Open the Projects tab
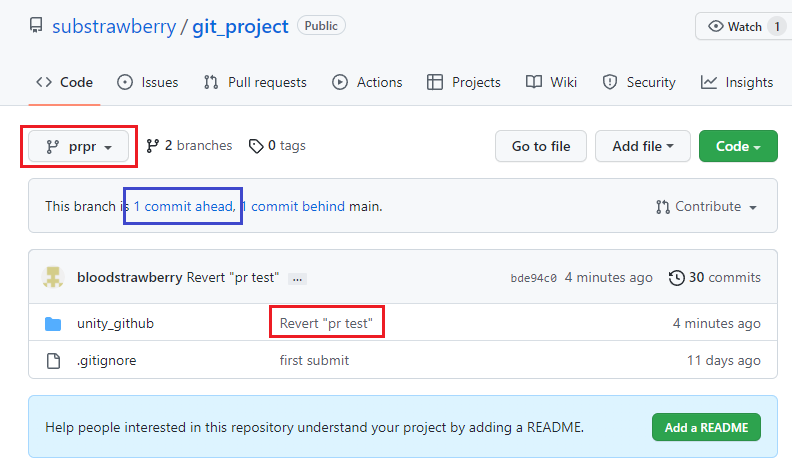The height and width of the screenshot is (473, 792). (464, 82)
